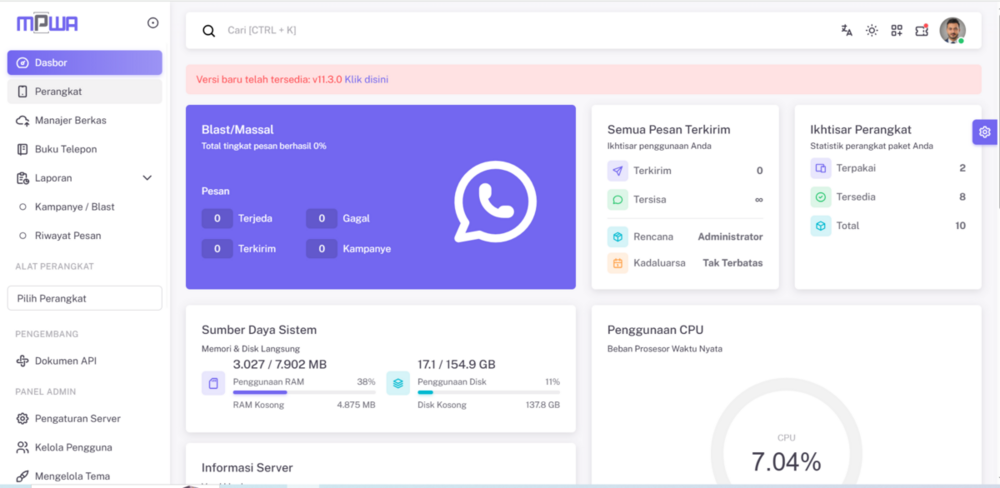
Task: Click the Gagal count badge
Action: (x=321, y=218)
